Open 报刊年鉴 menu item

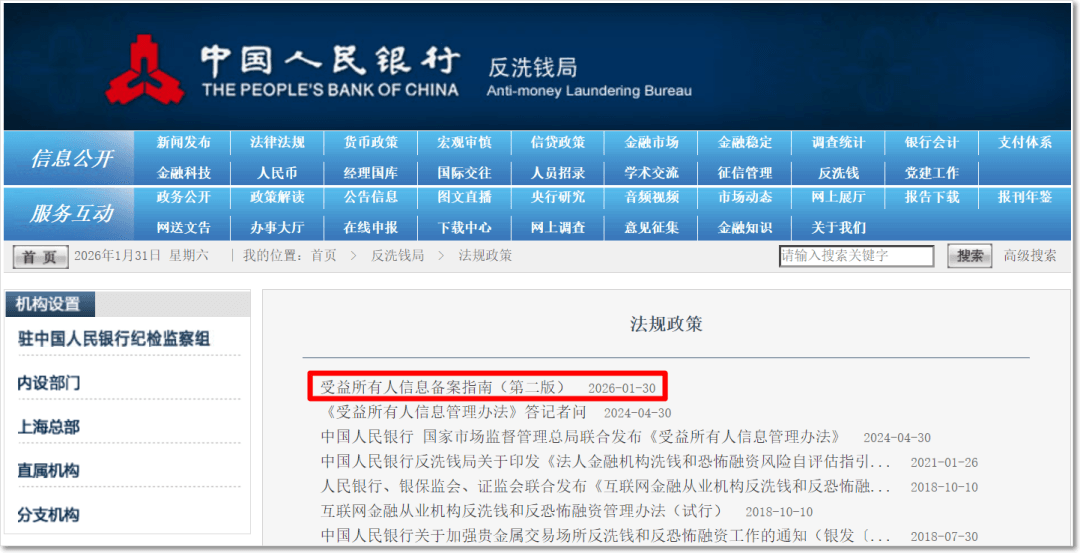[x=1025, y=197]
